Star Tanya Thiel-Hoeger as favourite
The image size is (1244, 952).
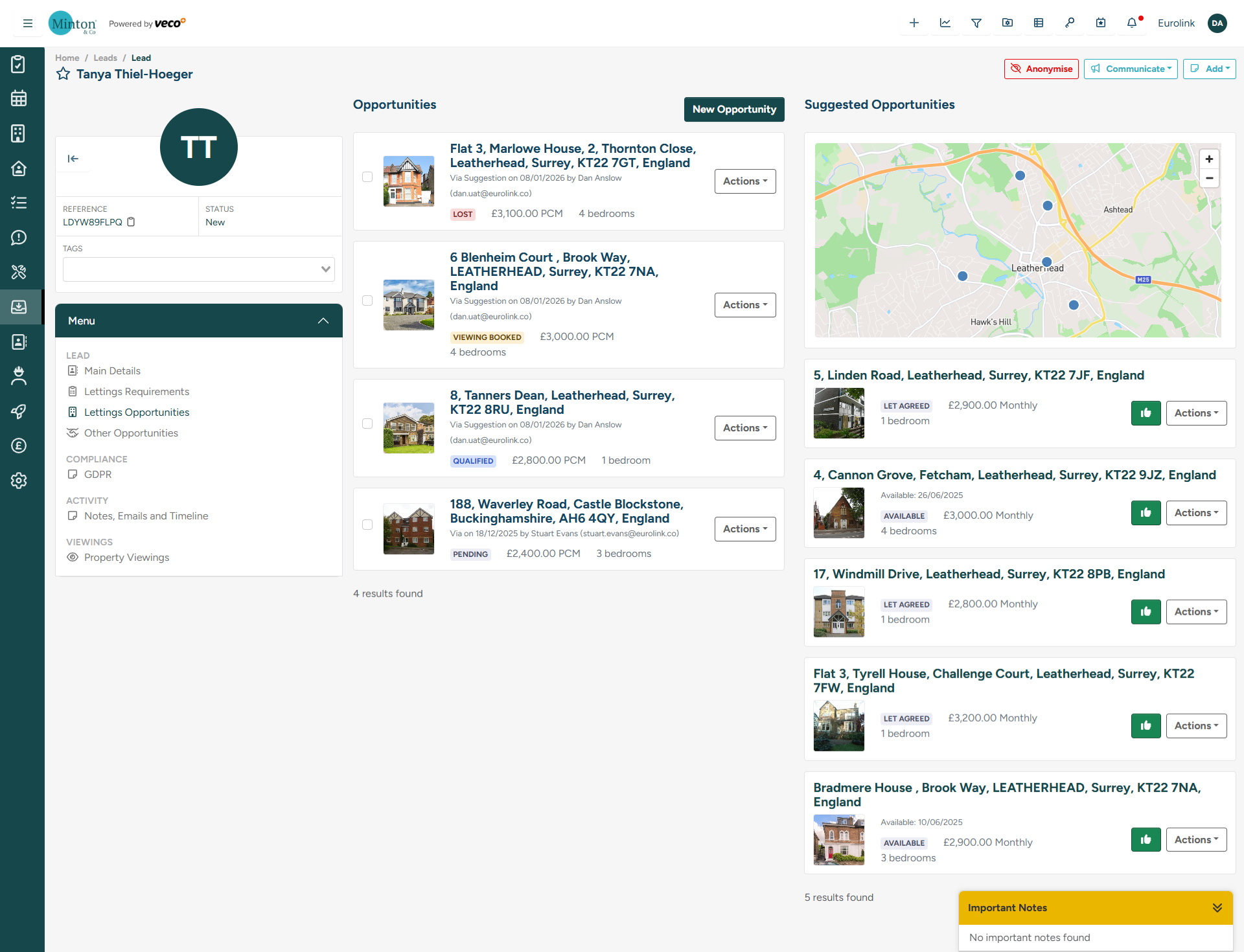63,74
